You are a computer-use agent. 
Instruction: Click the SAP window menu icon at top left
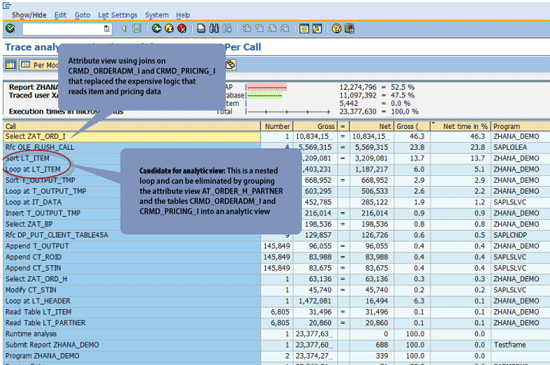(7, 5)
